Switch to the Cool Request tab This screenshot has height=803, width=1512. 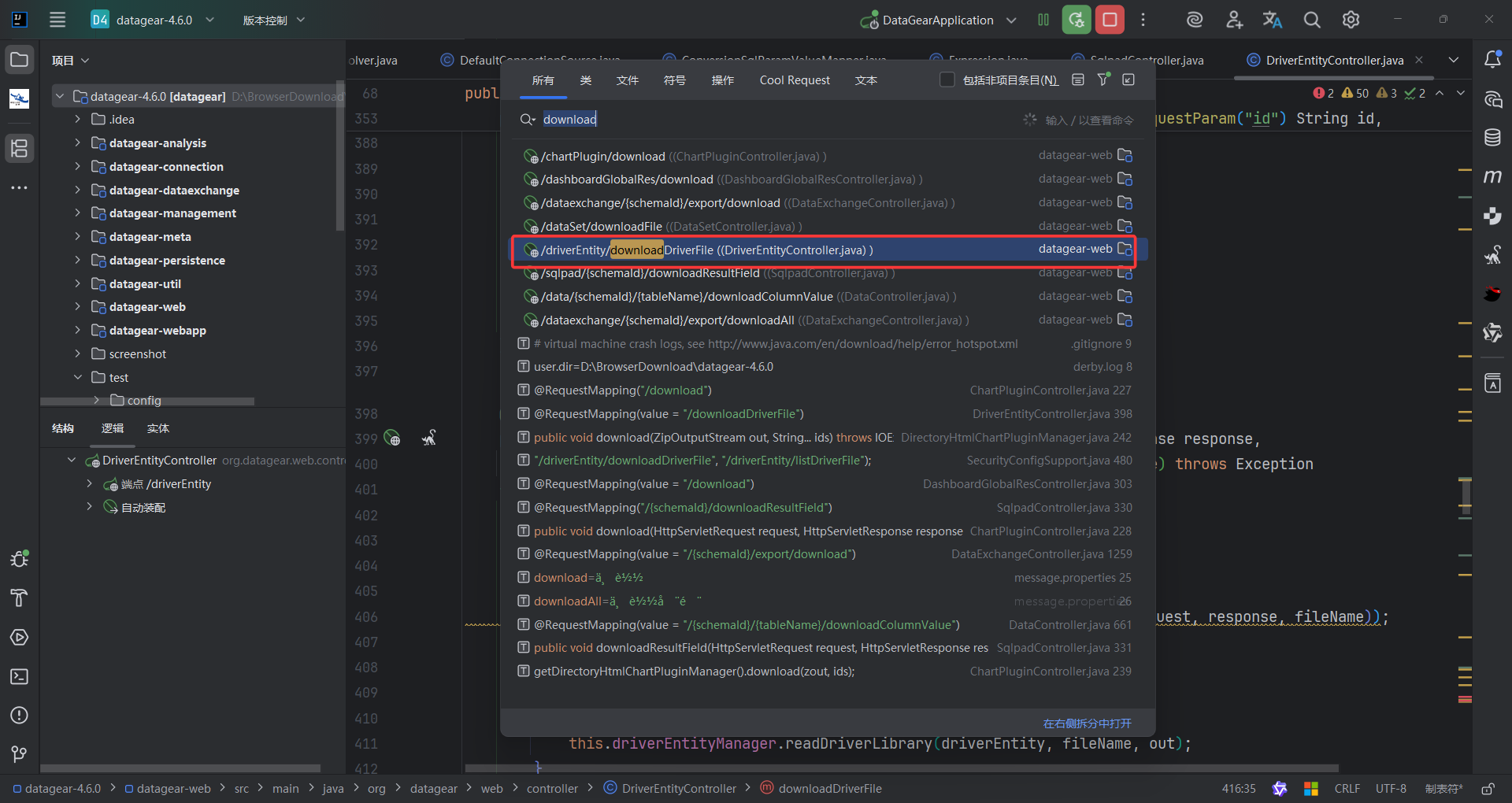click(x=795, y=80)
